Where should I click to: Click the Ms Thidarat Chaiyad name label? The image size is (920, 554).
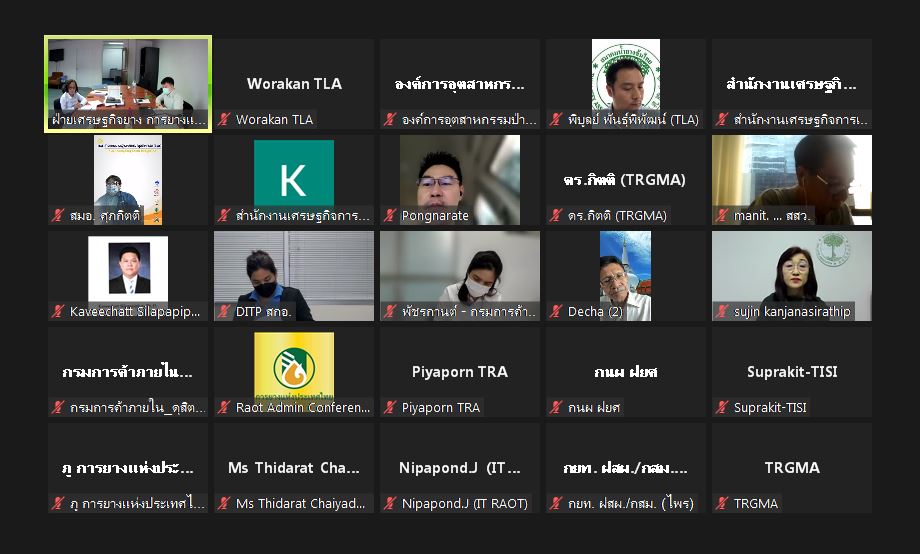(x=300, y=504)
